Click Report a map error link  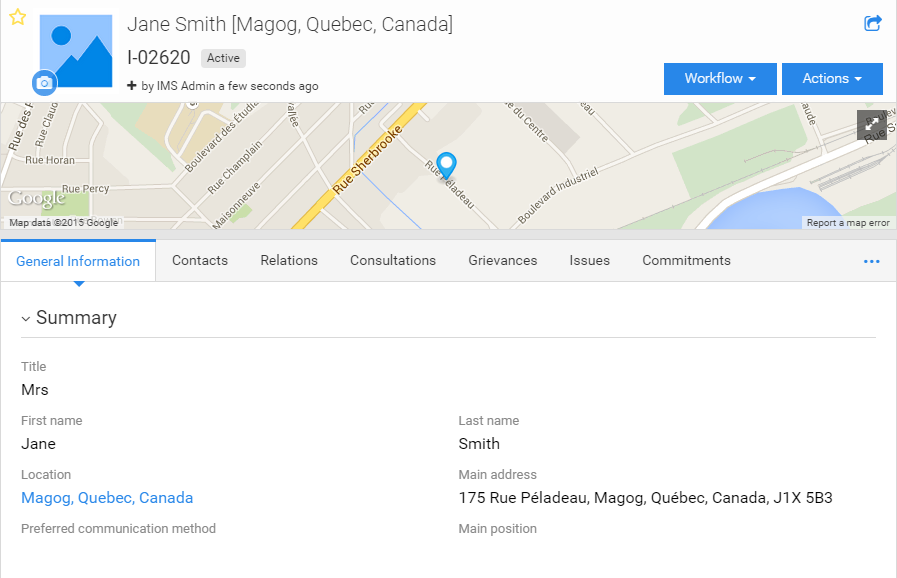[x=848, y=223]
